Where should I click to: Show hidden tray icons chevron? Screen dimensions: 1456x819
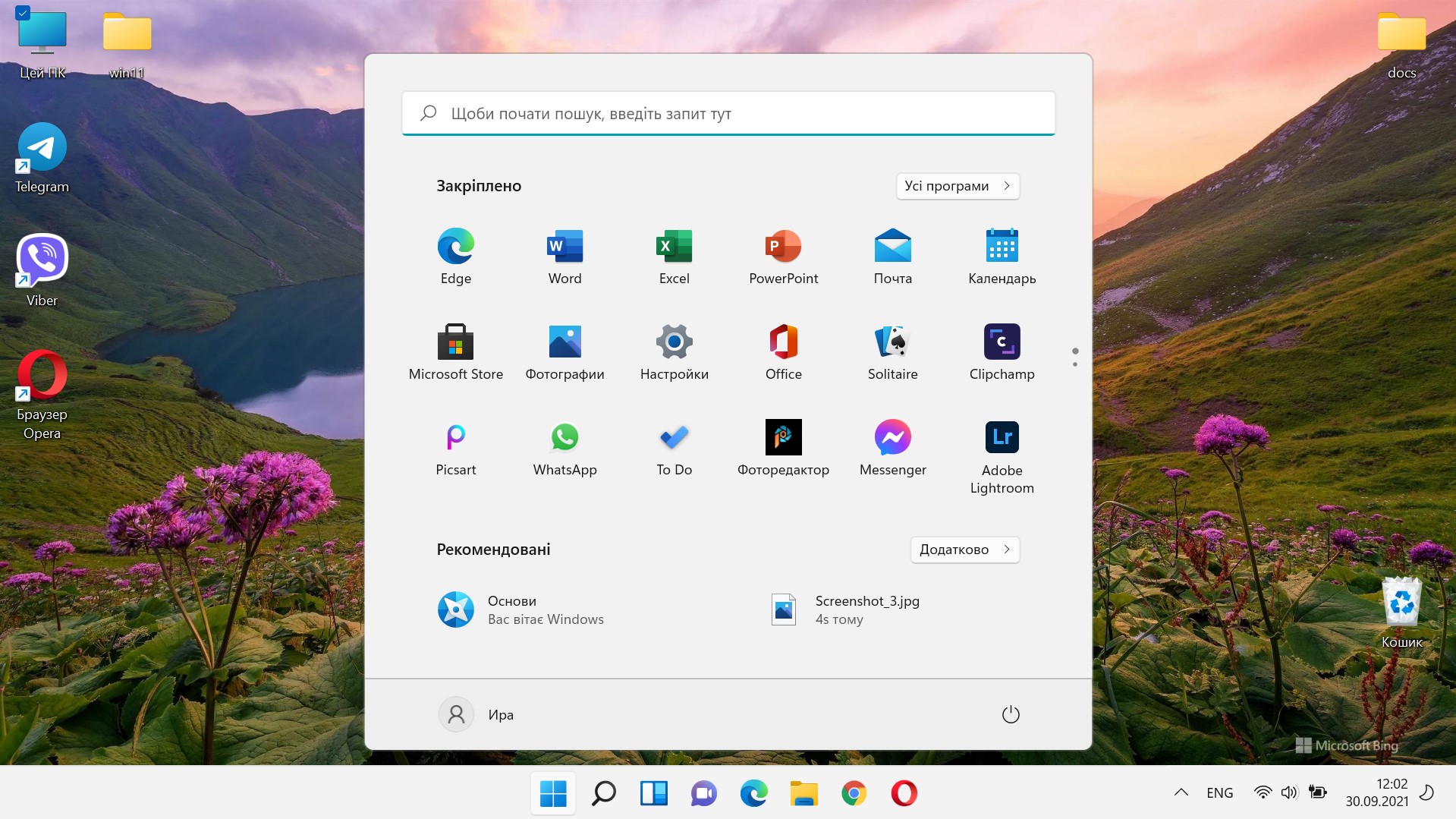coord(1181,792)
